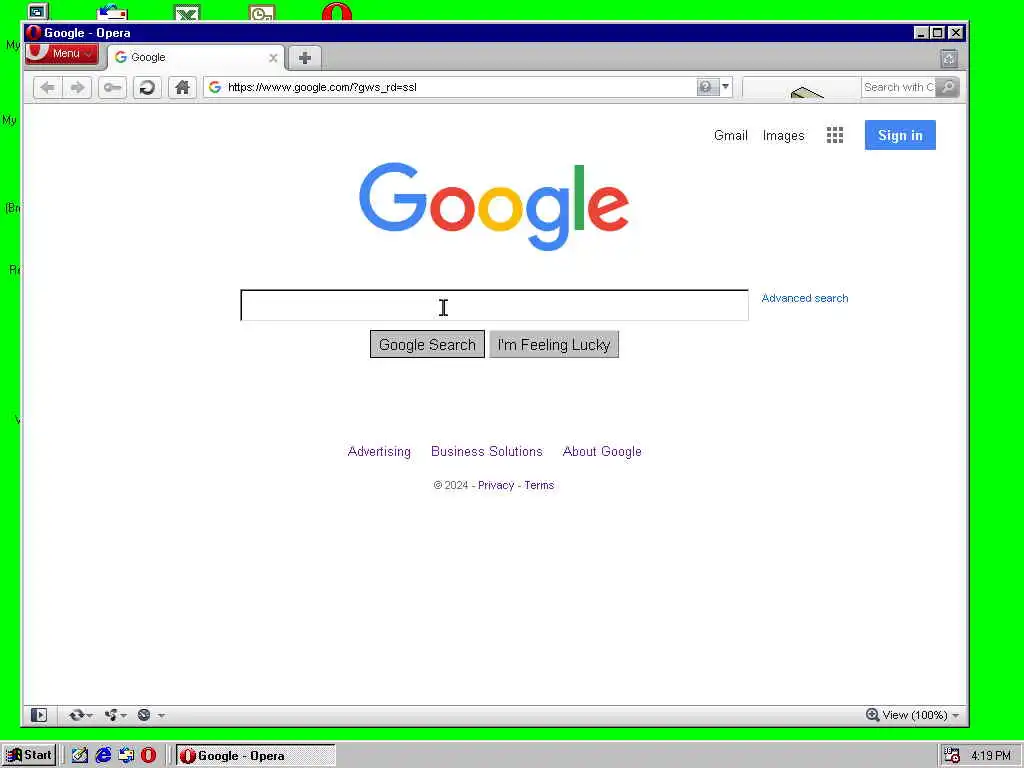Select the Google tab
The height and width of the screenshot is (768, 1024).
tap(195, 57)
